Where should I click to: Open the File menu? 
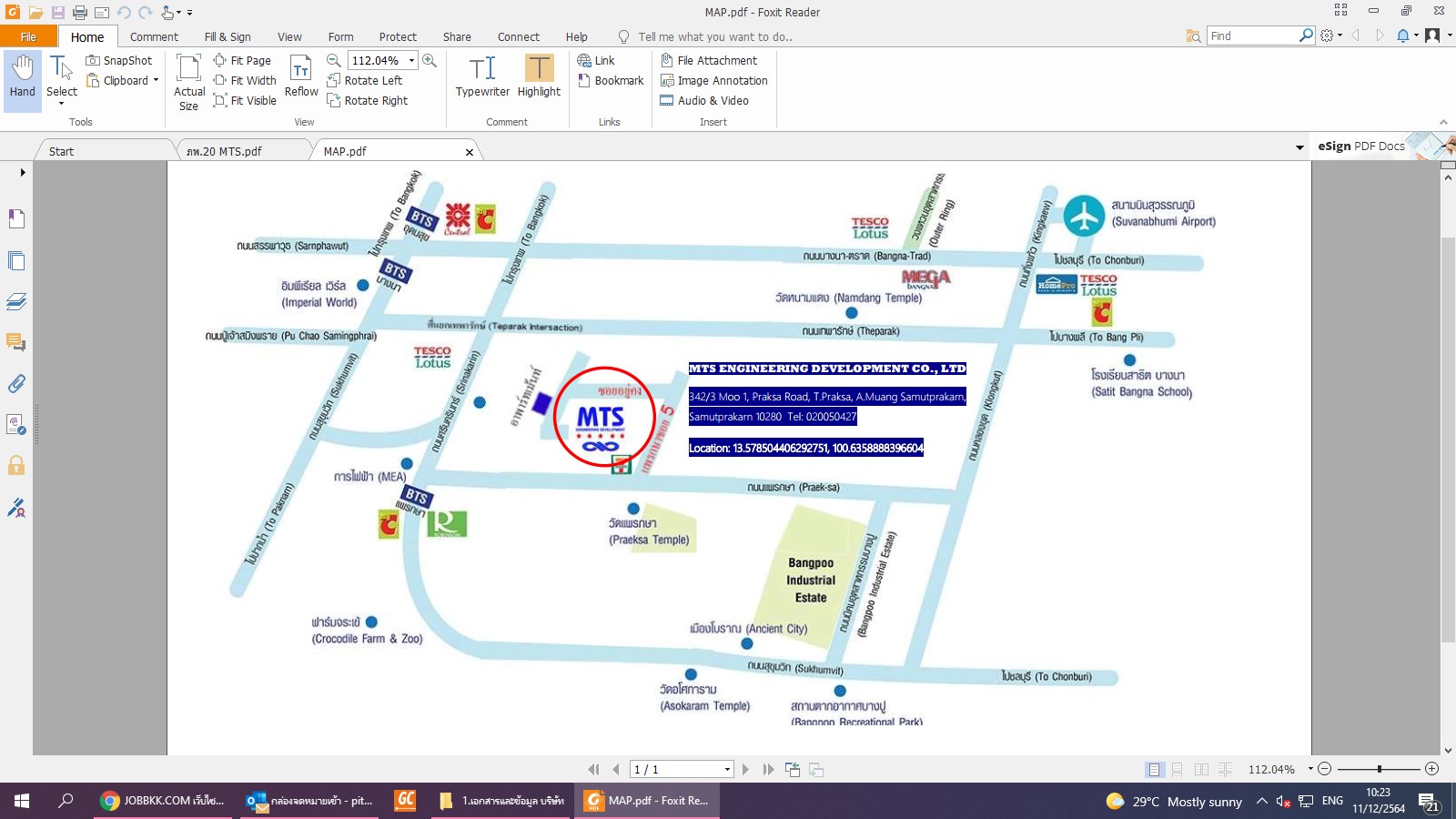[28, 36]
